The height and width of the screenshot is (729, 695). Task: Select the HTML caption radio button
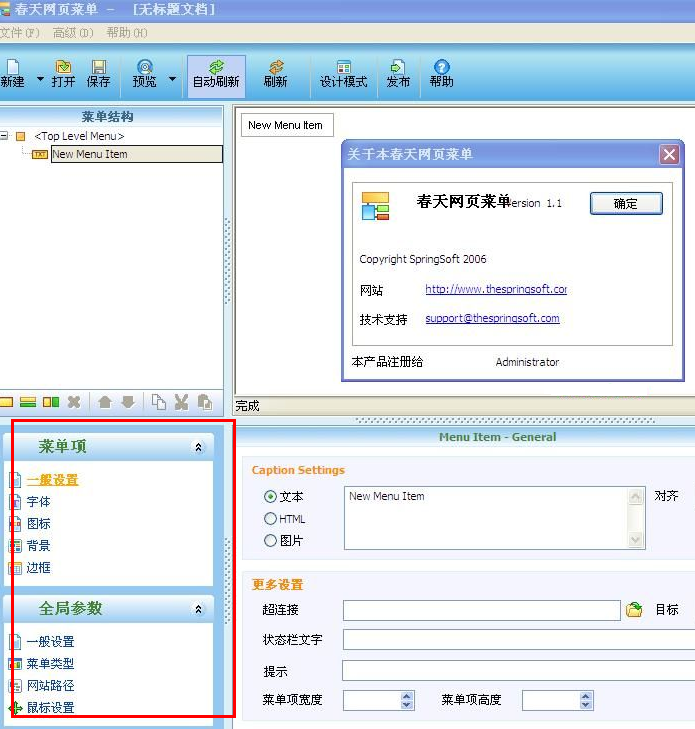point(270,518)
